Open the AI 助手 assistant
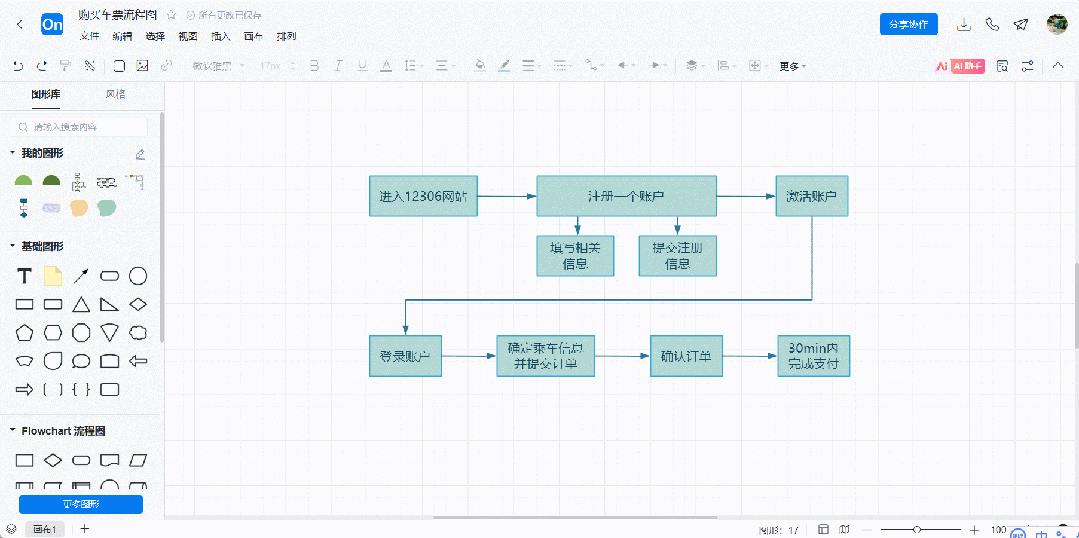The height and width of the screenshot is (538, 1079). (959, 66)
